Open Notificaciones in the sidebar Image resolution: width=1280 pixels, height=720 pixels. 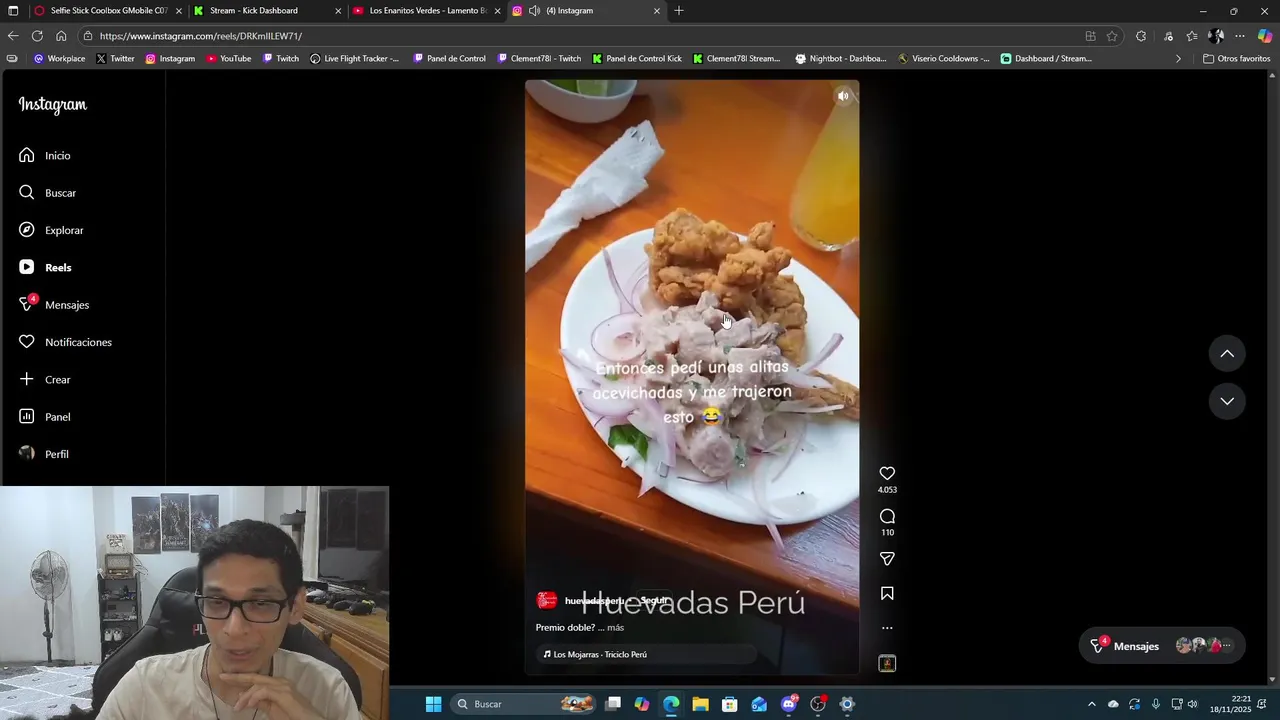[x=66, y=342]
